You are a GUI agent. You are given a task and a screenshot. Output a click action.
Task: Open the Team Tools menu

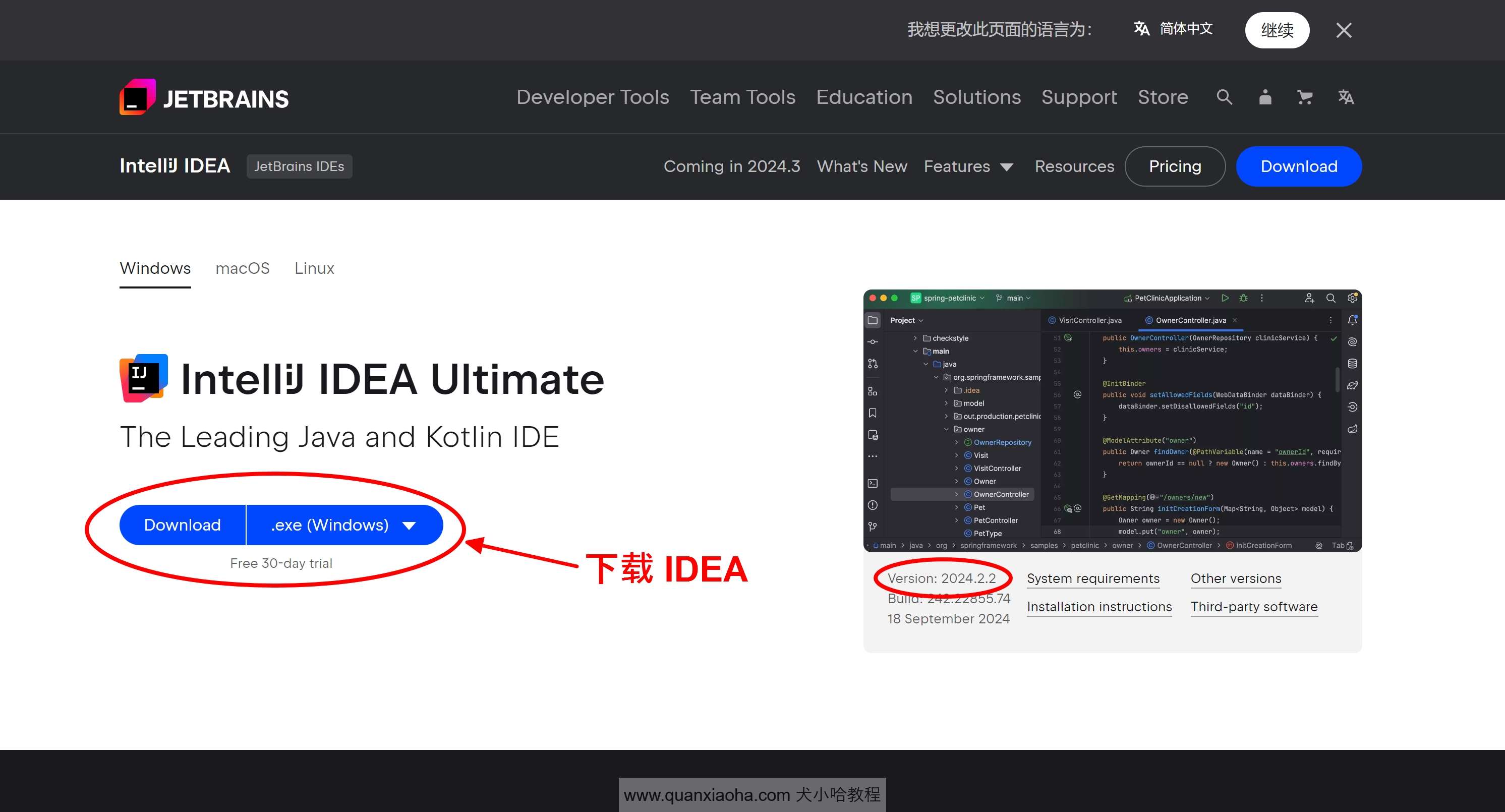coord(742,97)
